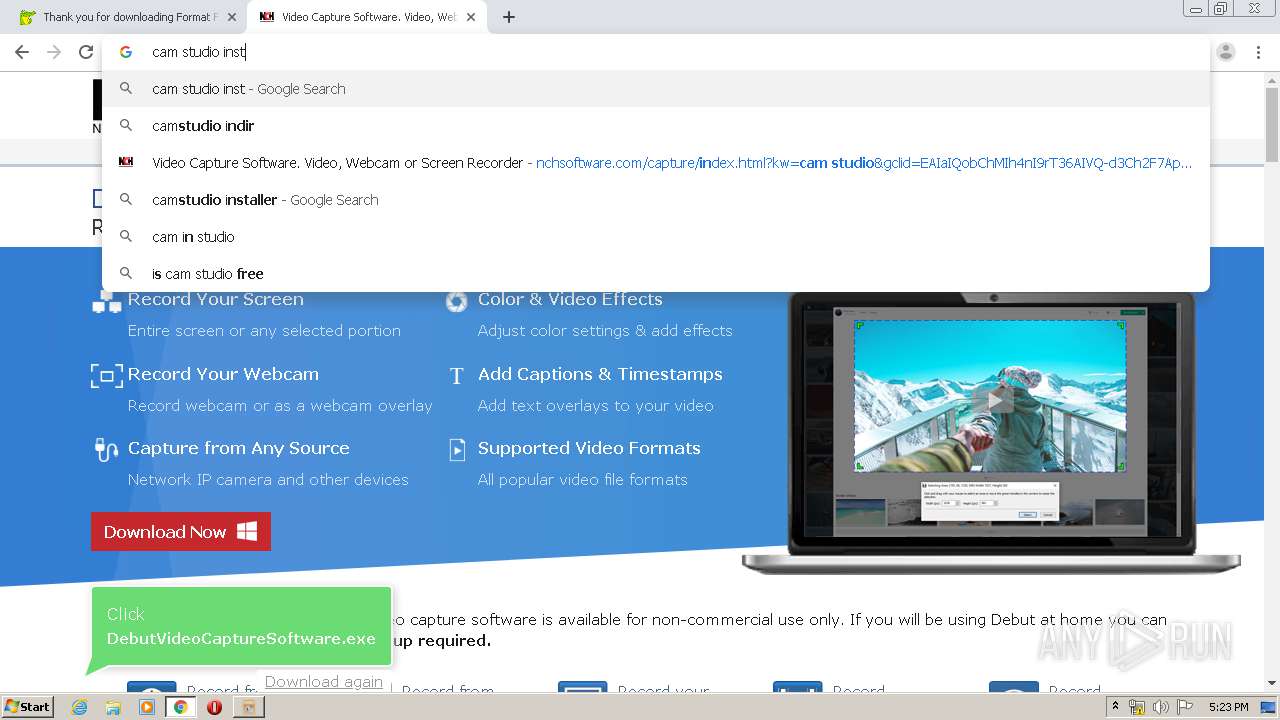1280x720 pixels.
Task: Click 'Network IP camera and other devices' text
Action: 268,479
